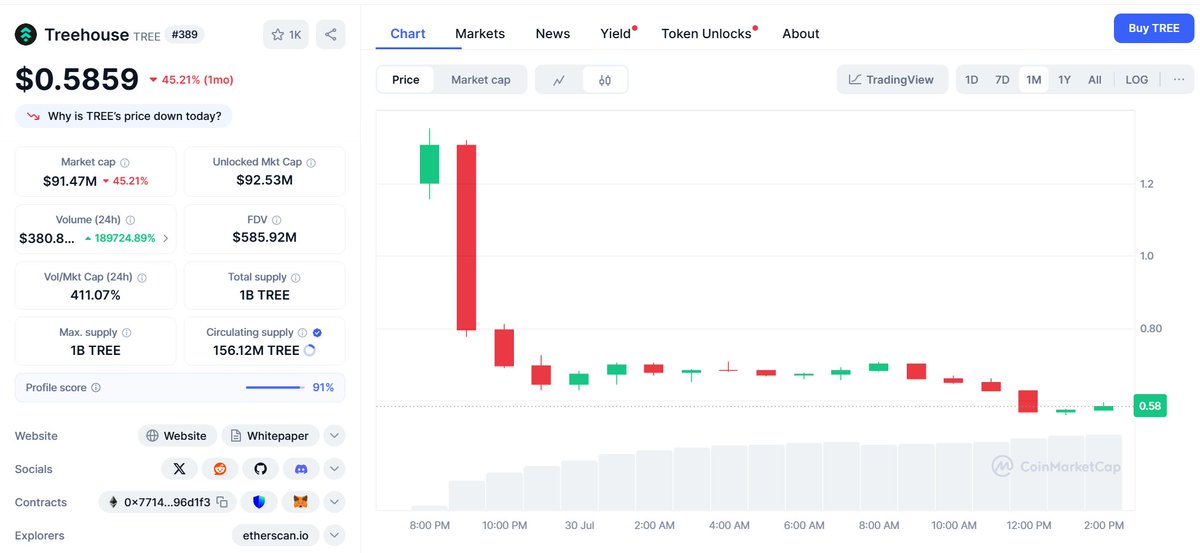Click the 156.12M TREE circulating value

tap(256, 350)
